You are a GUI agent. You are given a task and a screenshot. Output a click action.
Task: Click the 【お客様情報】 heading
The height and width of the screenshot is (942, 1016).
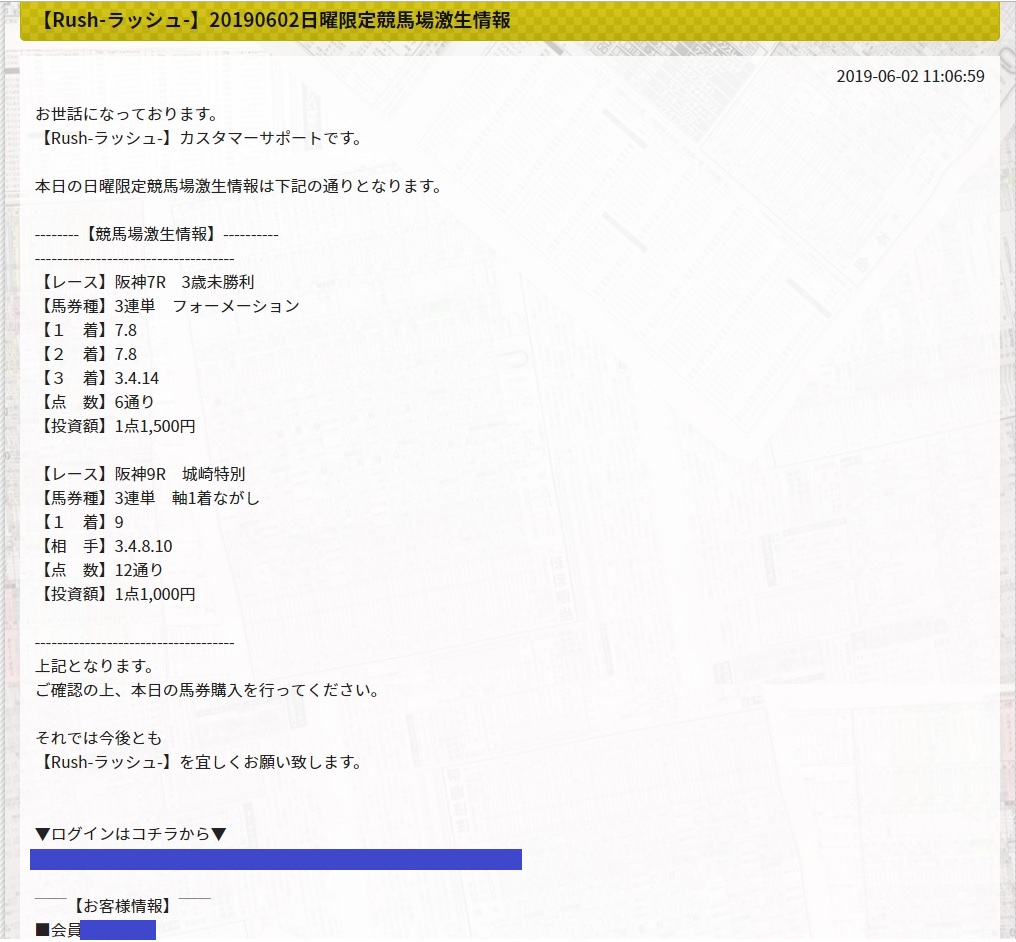pos(122,906)
